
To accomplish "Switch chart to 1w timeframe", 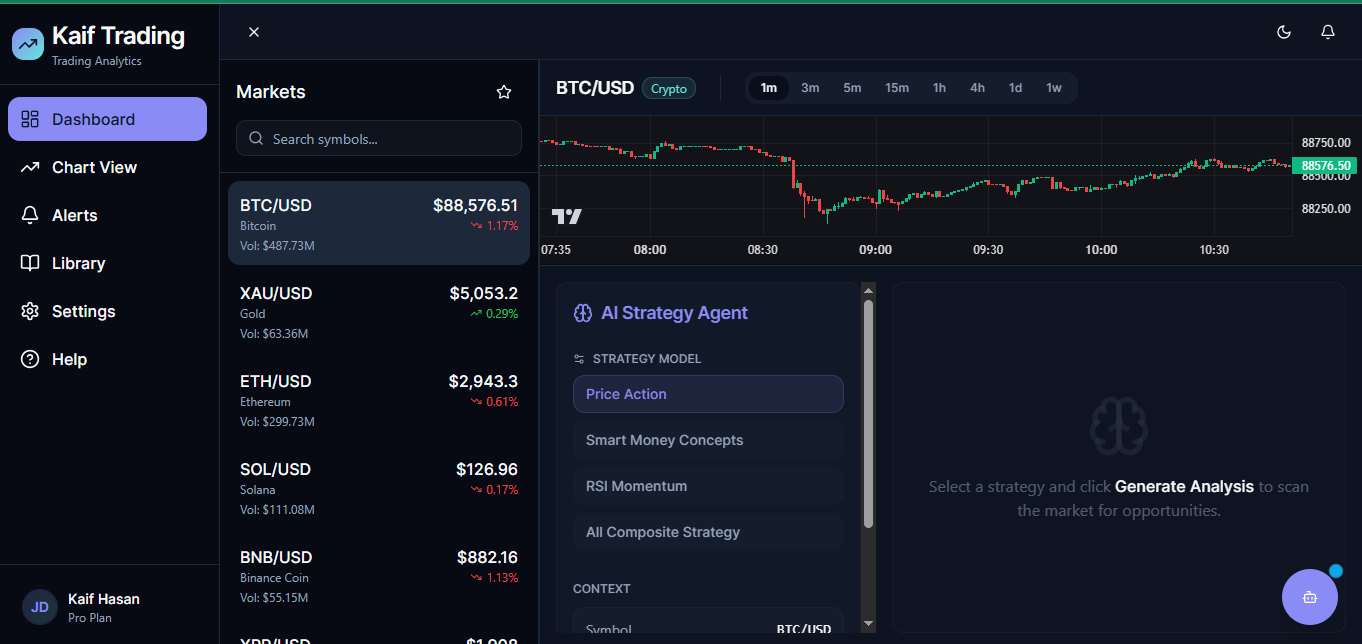I will [x=1054, y=88].
